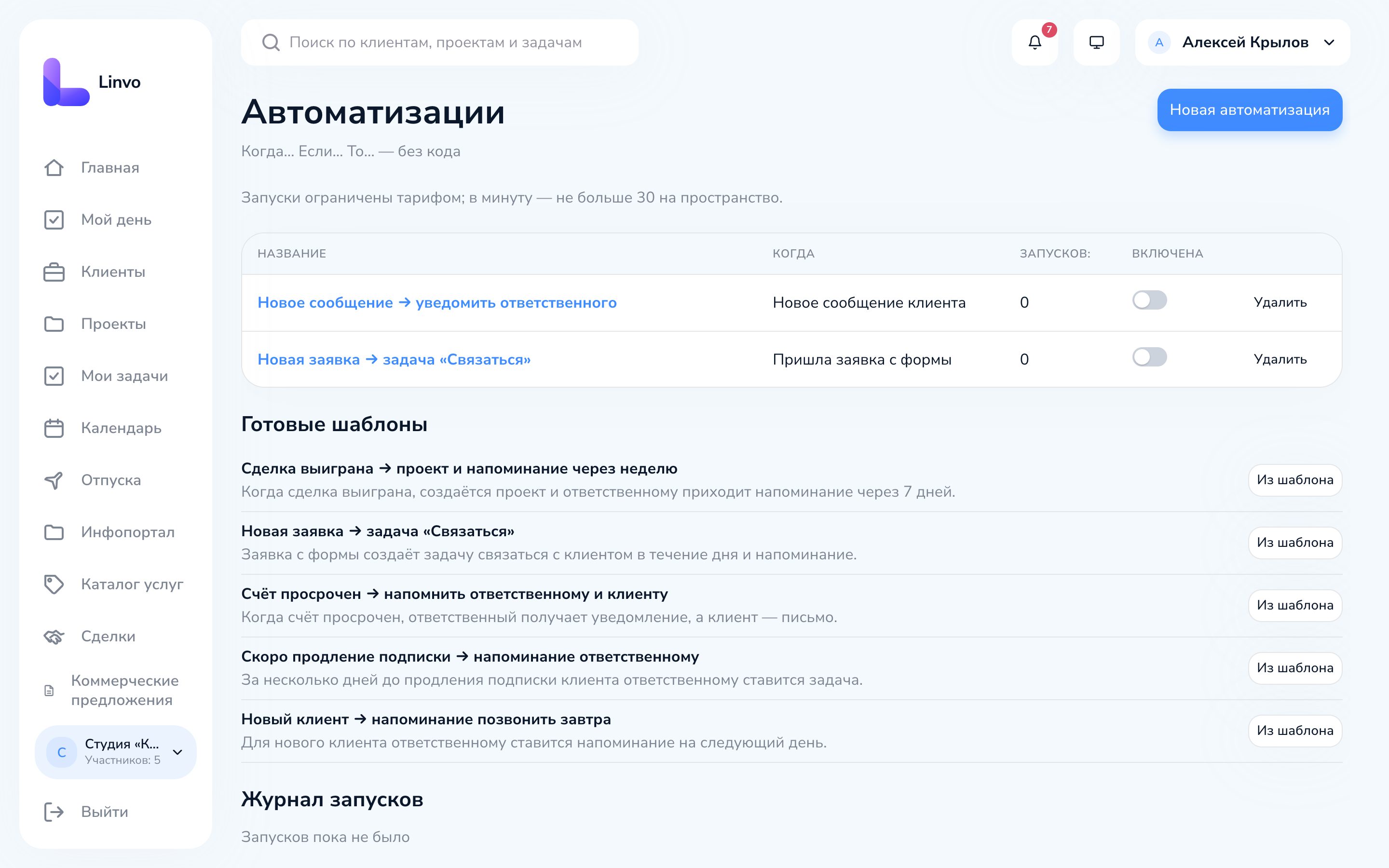This screenshot has width=1389, height=868.
Task: Delete the Новая заявка automation row
Action: (1280, 359)
